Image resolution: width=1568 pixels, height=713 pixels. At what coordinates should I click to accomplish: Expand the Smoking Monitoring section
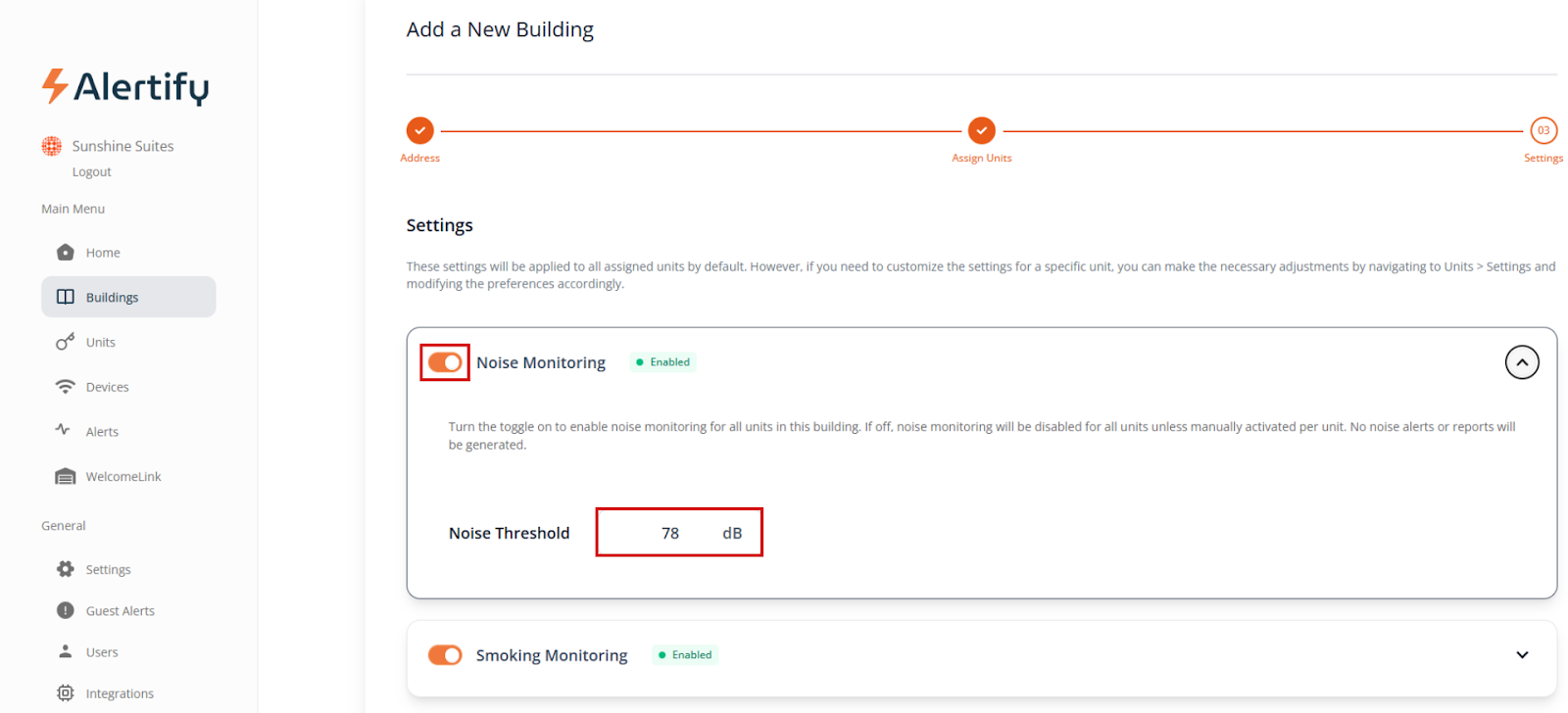[1521, 655]
